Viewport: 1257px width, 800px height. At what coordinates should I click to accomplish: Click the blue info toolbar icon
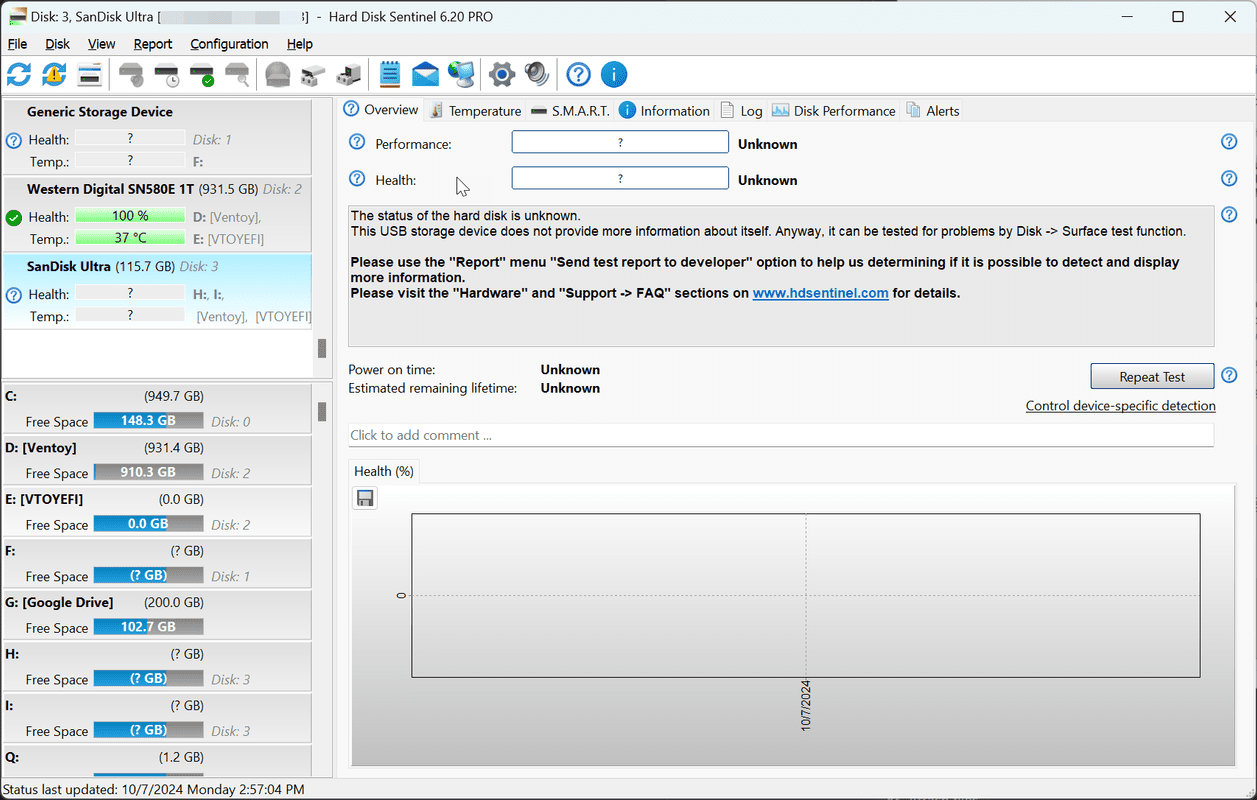(x=613, y=74)
